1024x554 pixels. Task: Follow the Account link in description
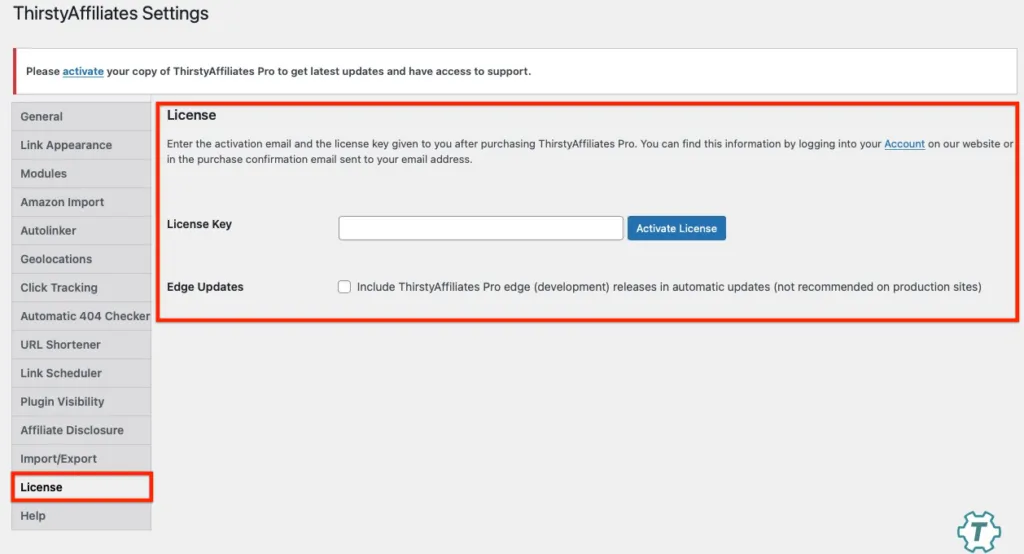(904, 144)
